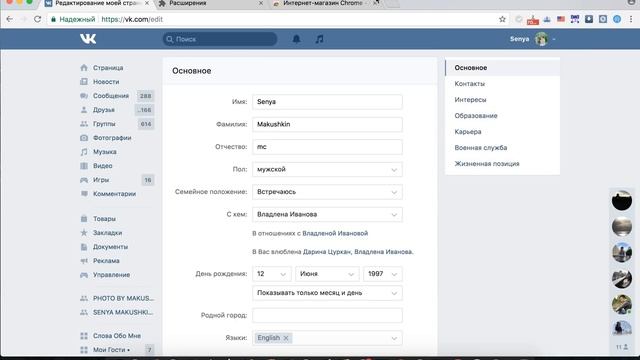Open birthday visibility dropdown

pyautogui.click(x=327, y=293)
